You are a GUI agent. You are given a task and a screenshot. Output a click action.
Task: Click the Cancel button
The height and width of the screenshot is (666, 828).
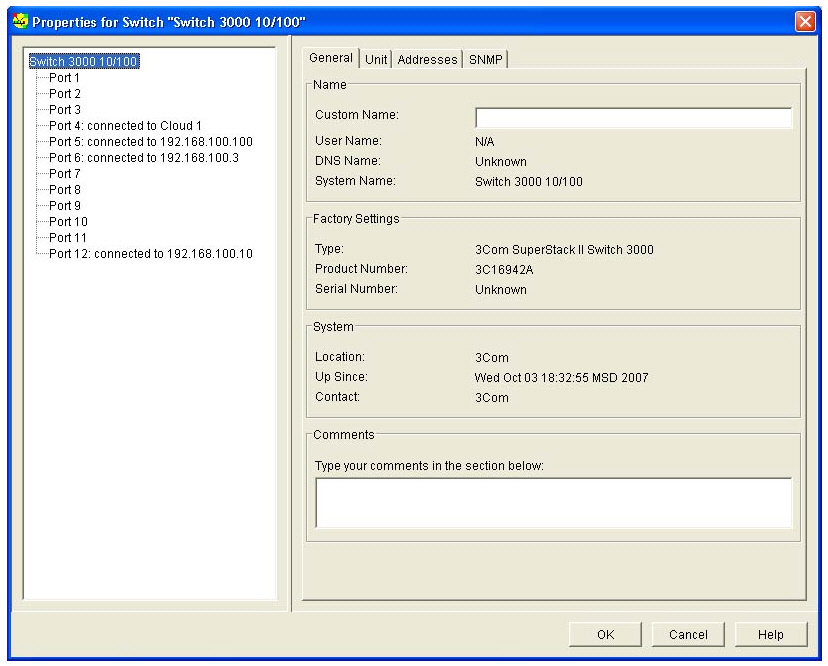coord(688,634)
